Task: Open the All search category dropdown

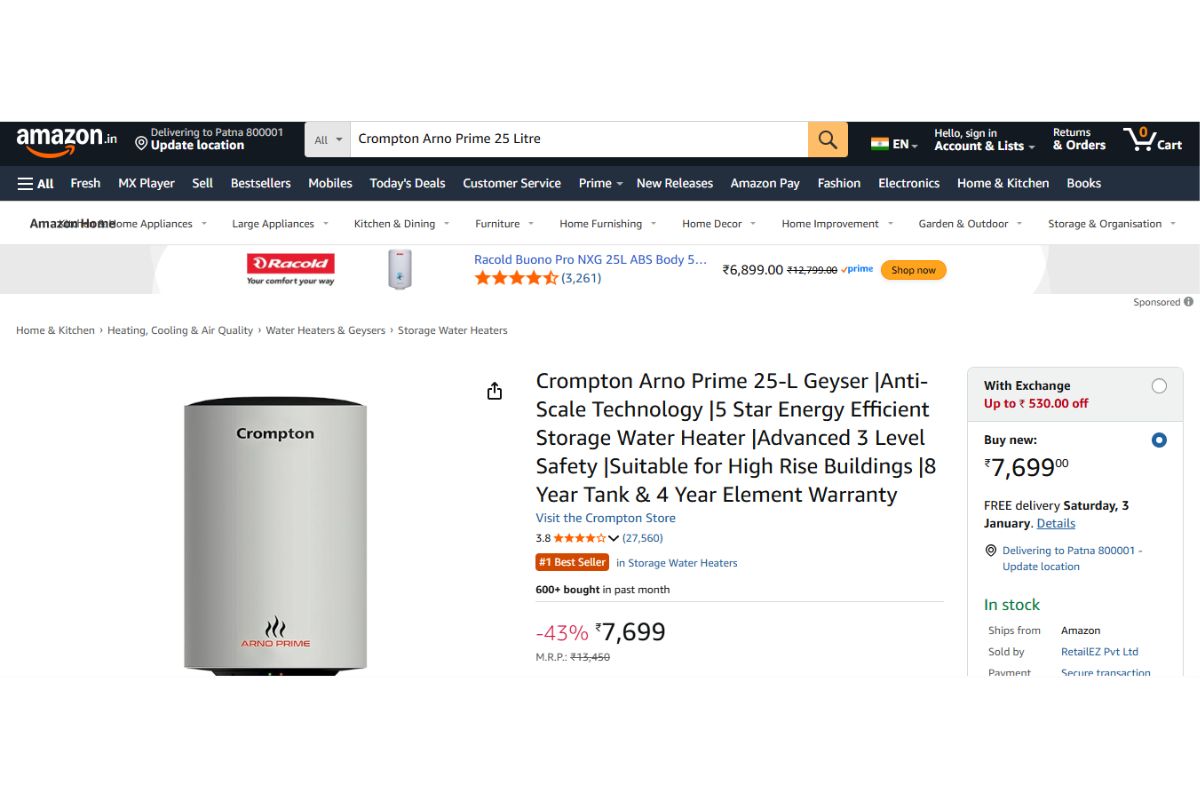Action: (328, 140)
